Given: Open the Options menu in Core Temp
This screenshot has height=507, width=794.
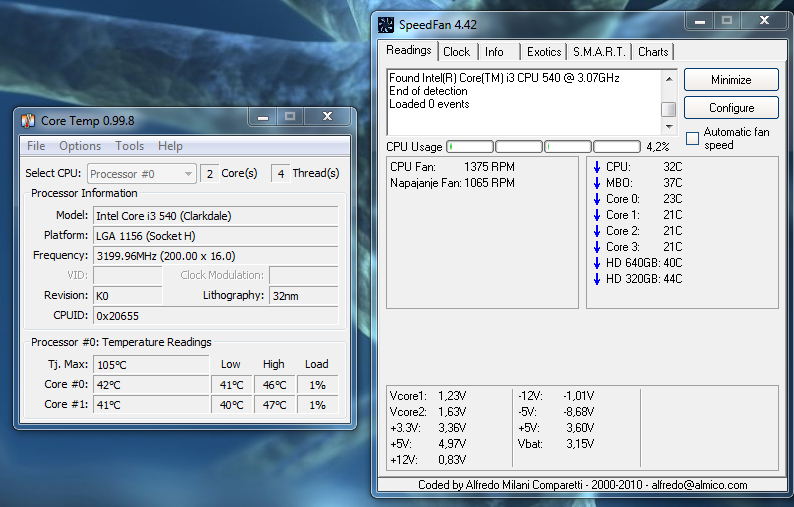Looking at the screenshot, I should tap(80, 146).
